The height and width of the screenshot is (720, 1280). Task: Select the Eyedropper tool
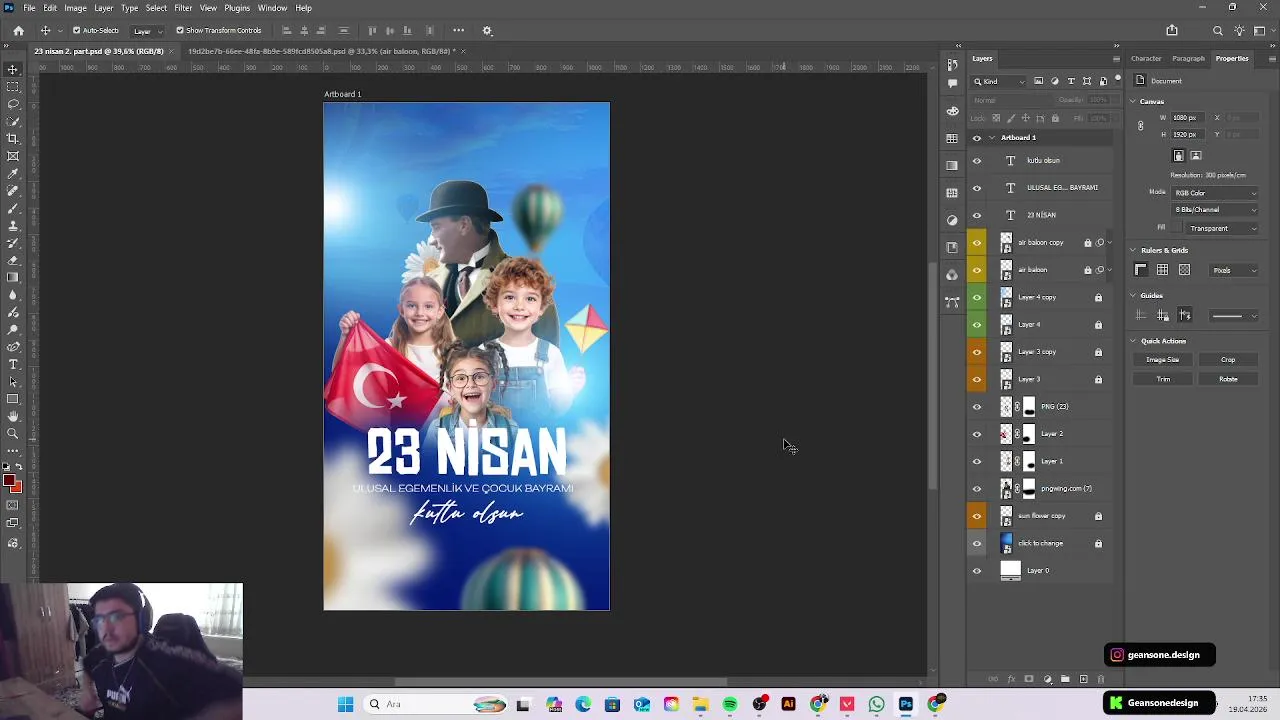pos(13,173)
